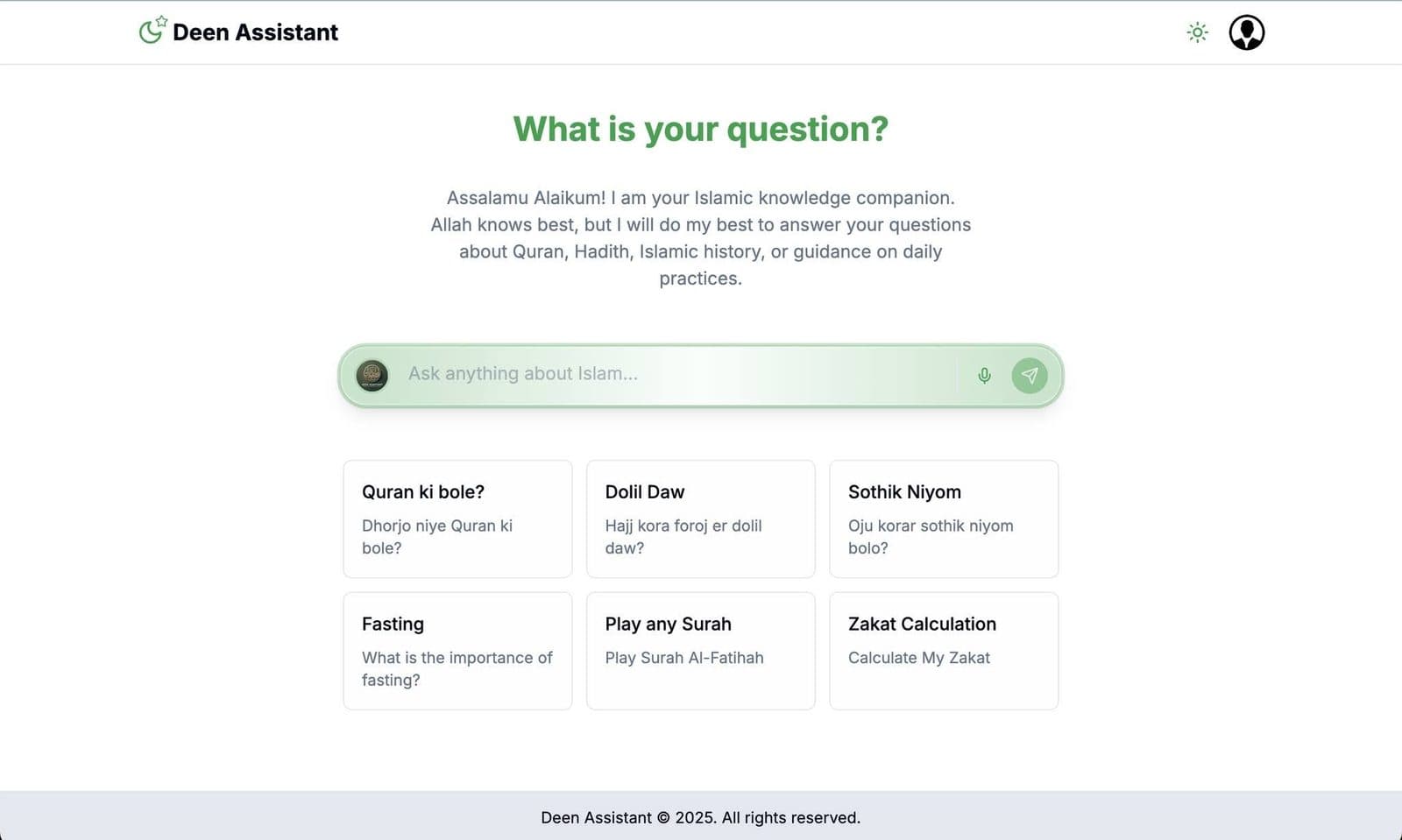Focus the Ask anything about Islam field
Viewport: 1402px width, 840px height.
[679, 374]
